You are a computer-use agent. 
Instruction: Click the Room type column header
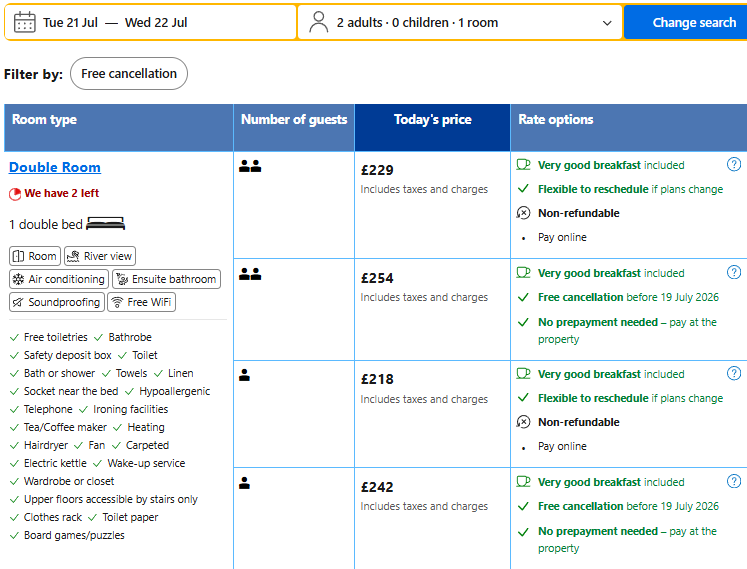119,128
